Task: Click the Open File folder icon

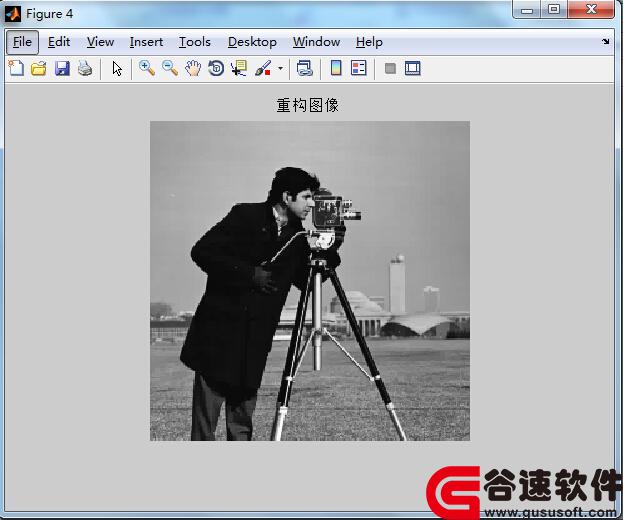Action: click(x=39, y=68)
